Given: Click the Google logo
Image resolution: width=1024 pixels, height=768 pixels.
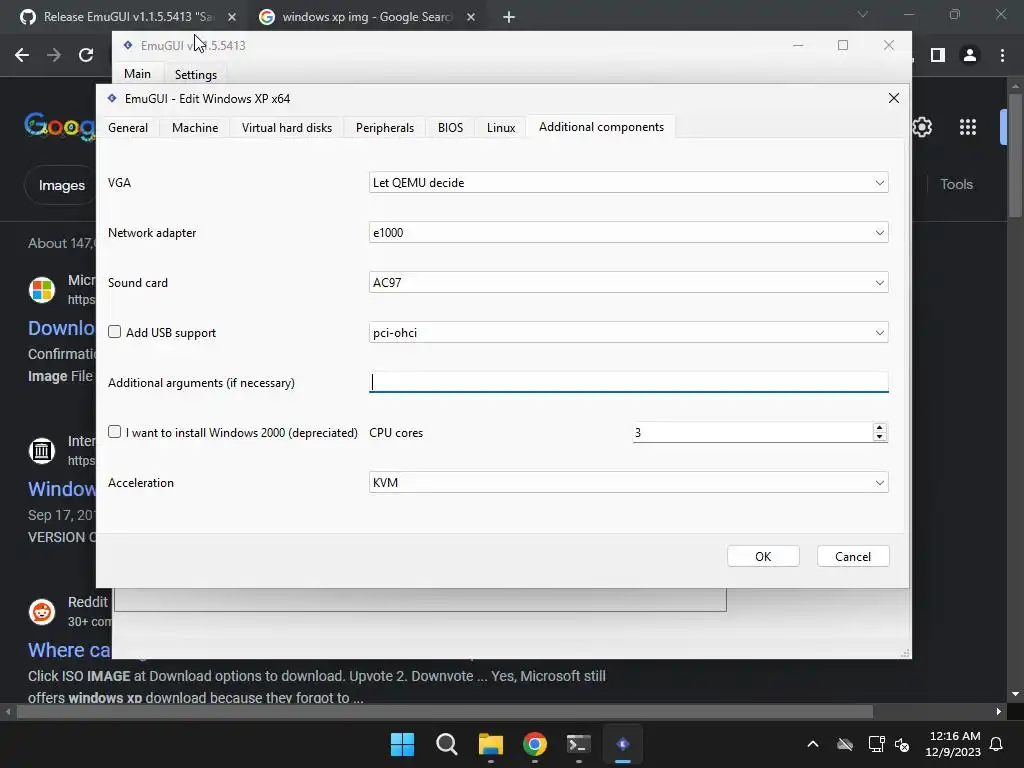Looking at the screenshot, I should (60, 125).
